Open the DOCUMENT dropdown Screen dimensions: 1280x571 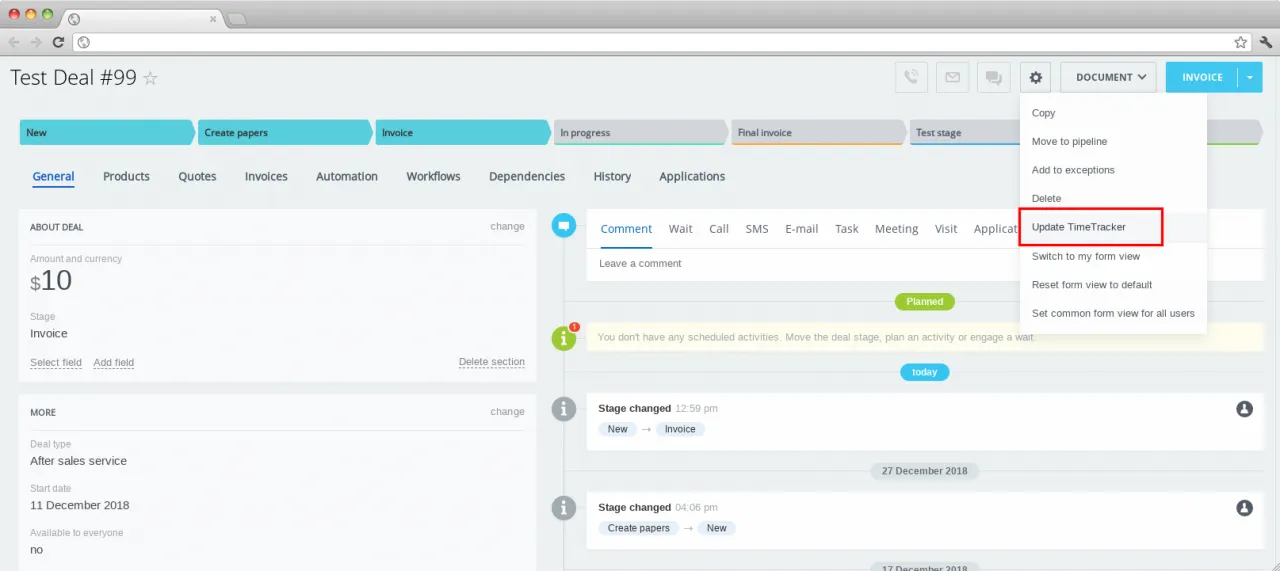click(1108, 77)
